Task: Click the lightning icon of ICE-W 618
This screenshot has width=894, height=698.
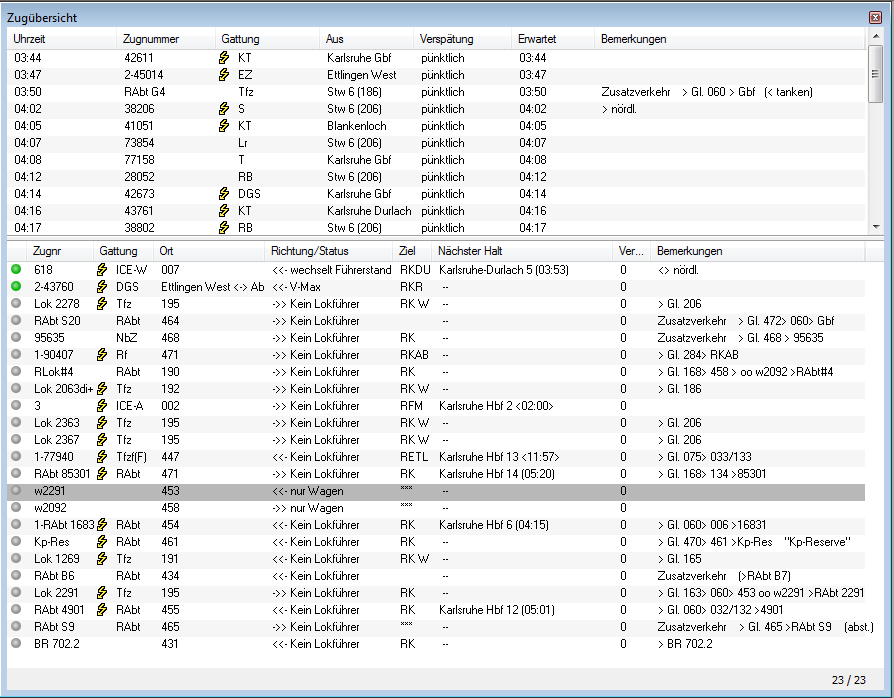Action: 102,270
